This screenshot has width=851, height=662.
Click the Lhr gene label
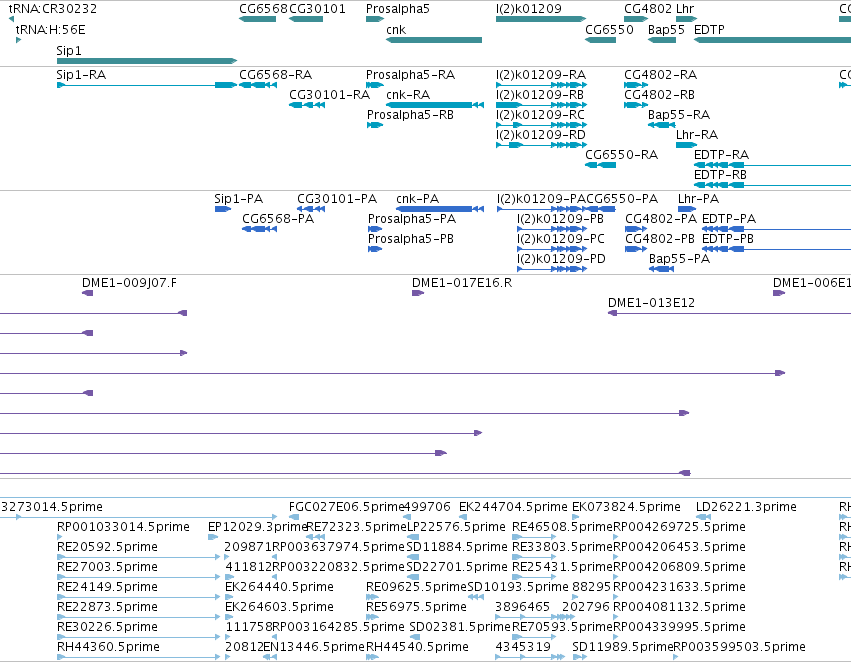coord(685,9)
